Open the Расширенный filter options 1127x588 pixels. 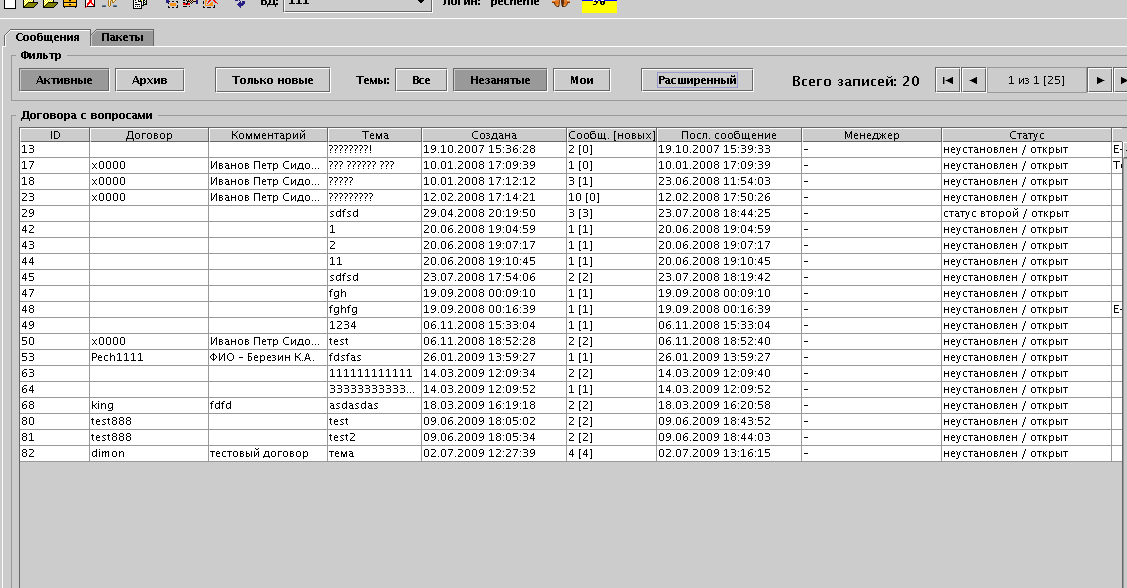click(x=695, y=79)
